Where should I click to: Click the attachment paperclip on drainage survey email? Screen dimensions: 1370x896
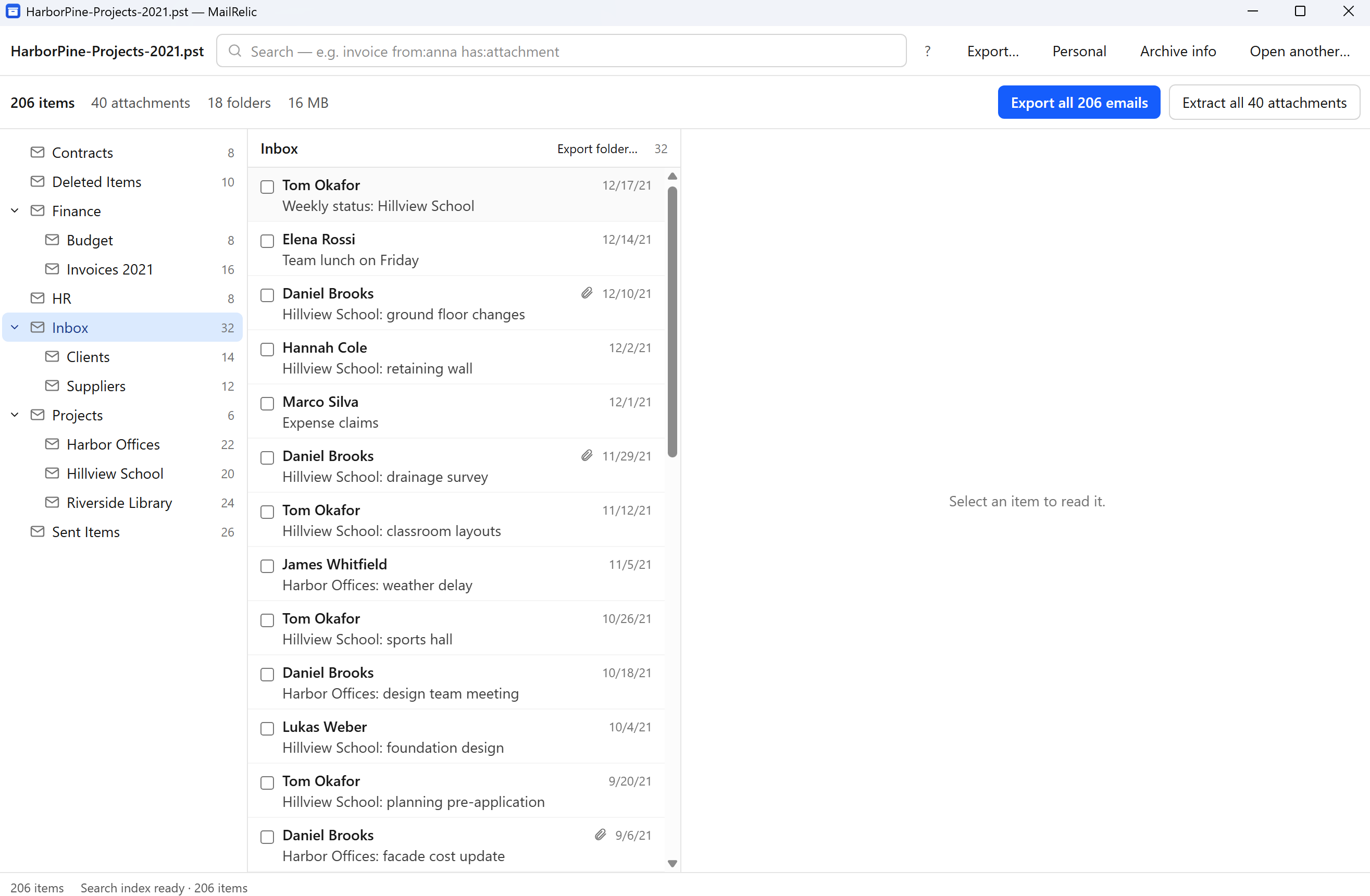[587, 455]
